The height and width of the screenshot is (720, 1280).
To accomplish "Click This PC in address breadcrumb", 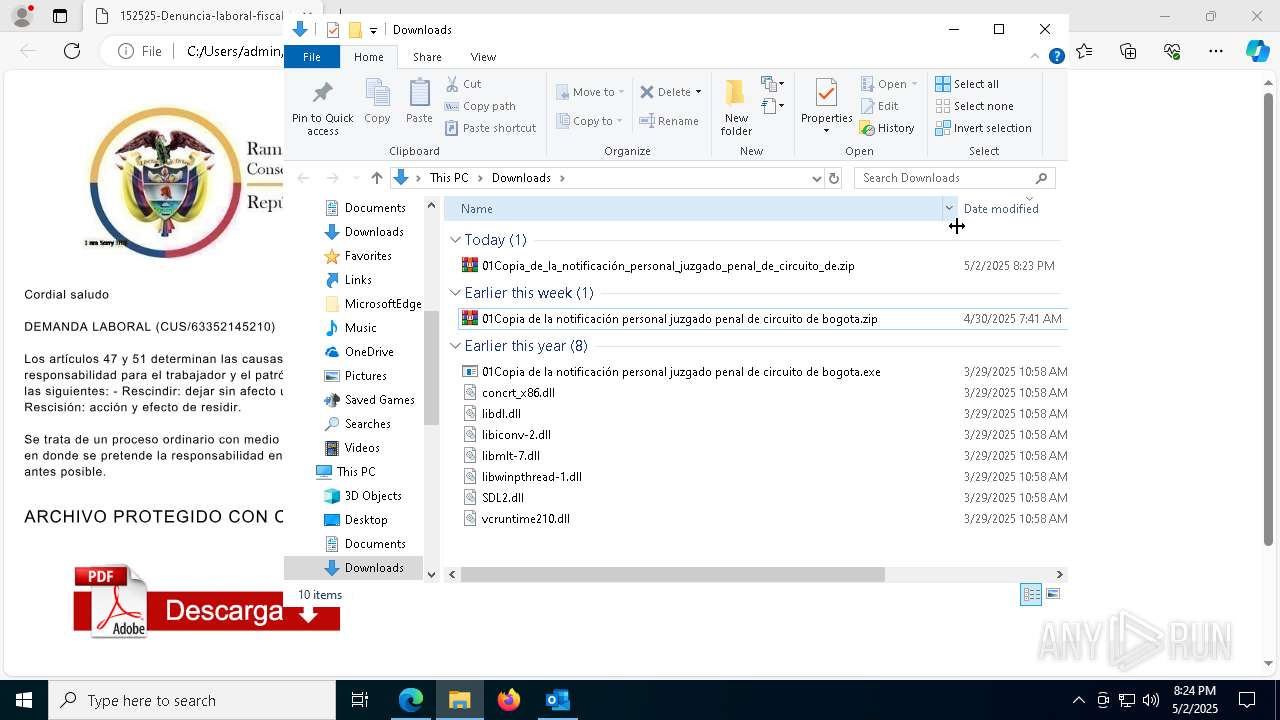I will [449, 178].
